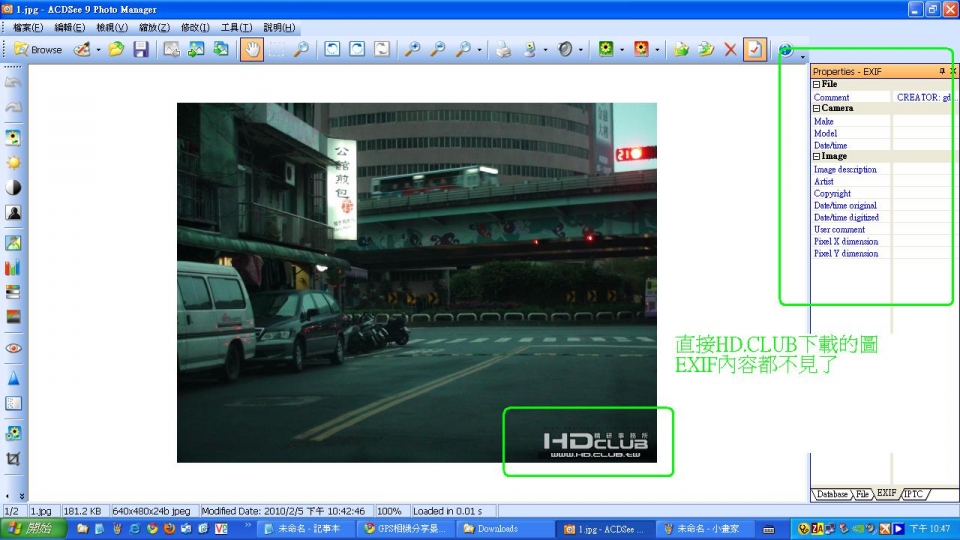Select the Hand scroll tool
The height and width of the screenshot is (540, 960).
[x=252, y=50]
